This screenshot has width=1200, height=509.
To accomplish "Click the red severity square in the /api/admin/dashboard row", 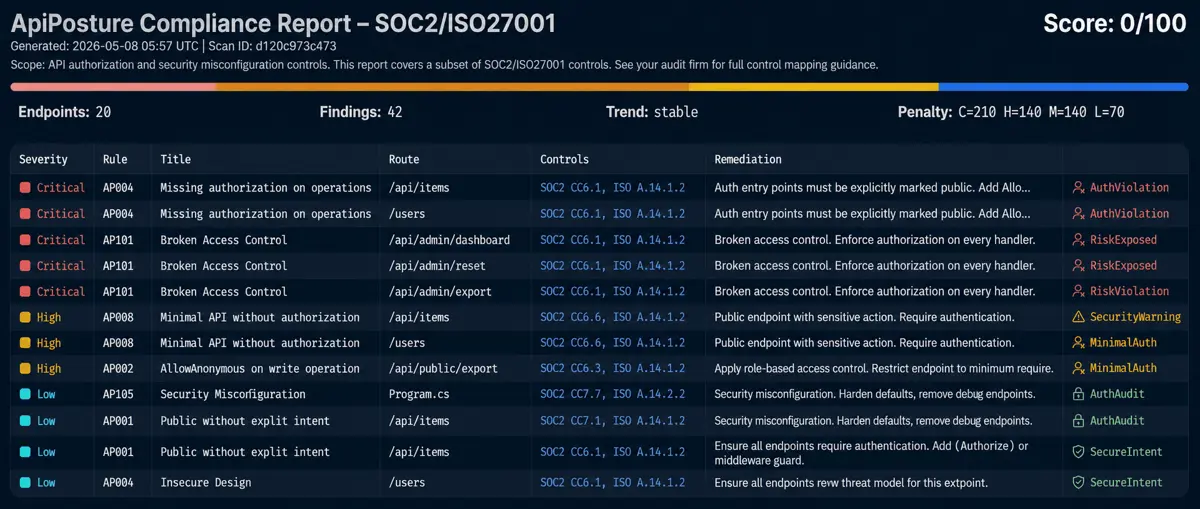I will point(25,239).
